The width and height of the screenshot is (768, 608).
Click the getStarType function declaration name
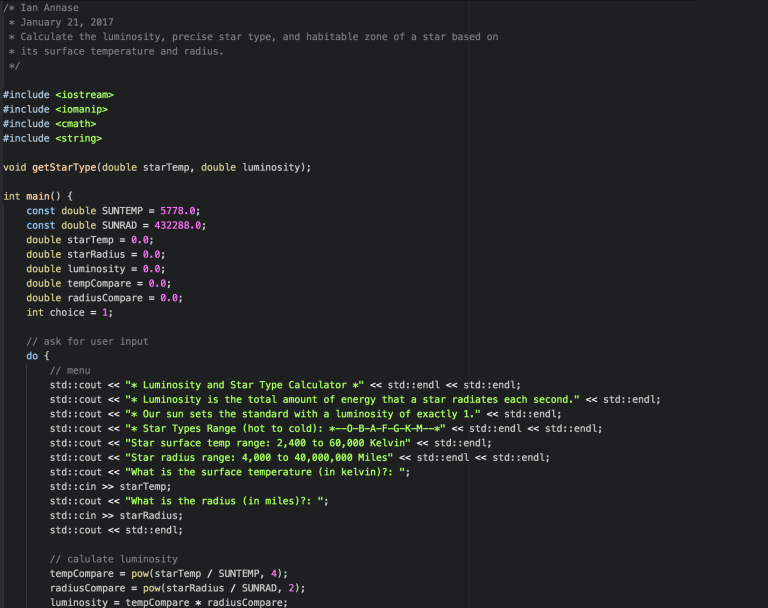point(62,167)
